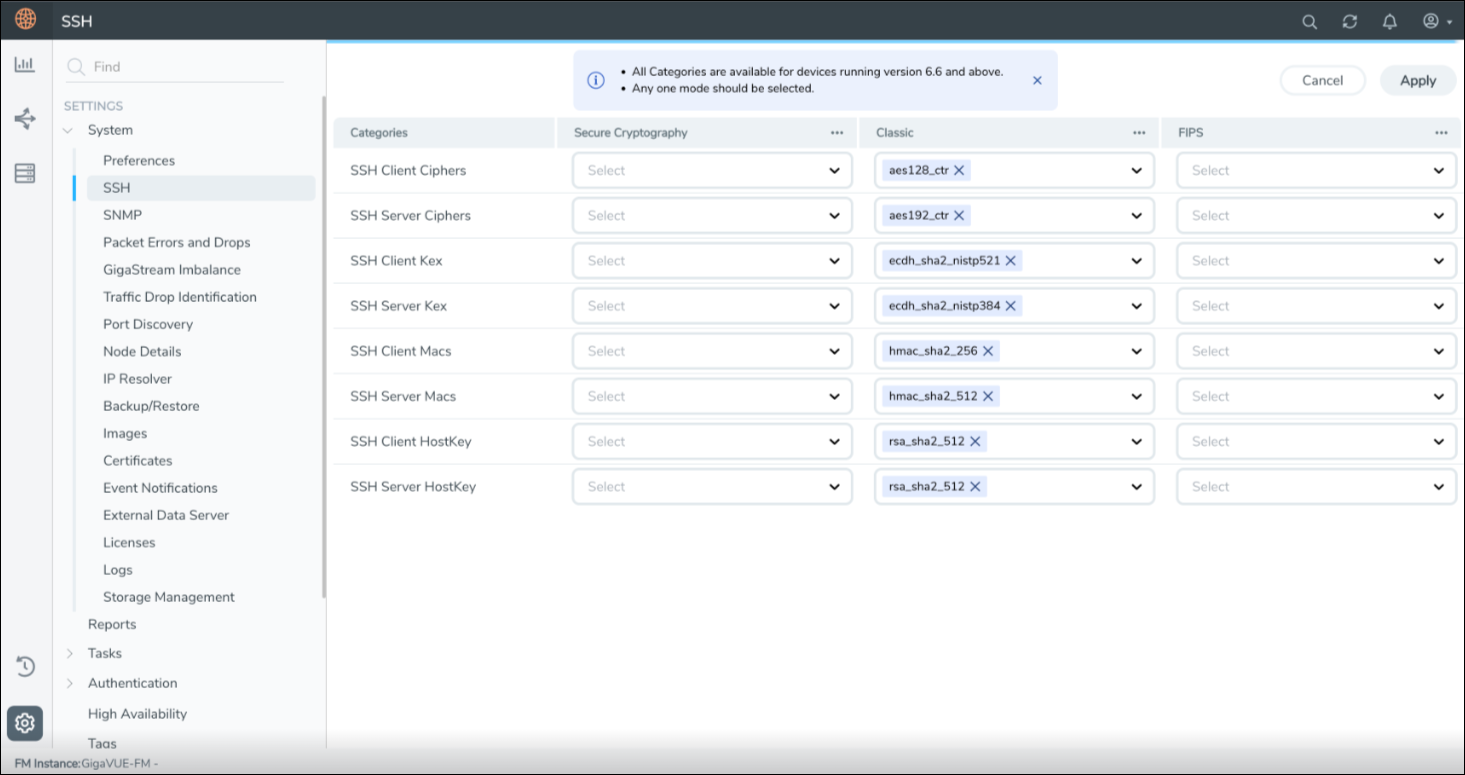The height and width of the screenshot is (775, 1465).
Task: Remove the aes128_ctr cipher tag
Action: tap(959, 171)
